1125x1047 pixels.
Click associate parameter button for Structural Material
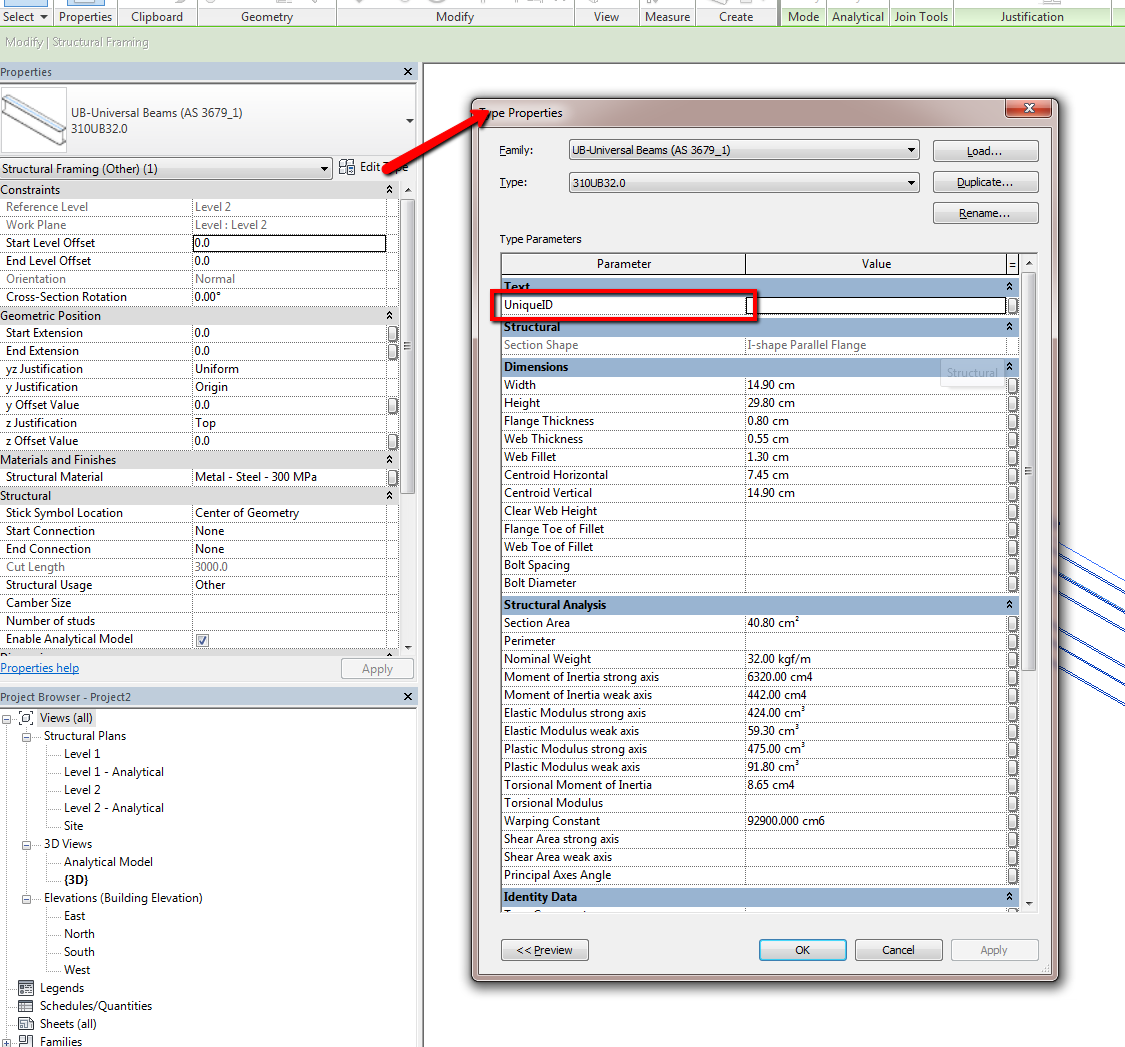tap(392, 477)
